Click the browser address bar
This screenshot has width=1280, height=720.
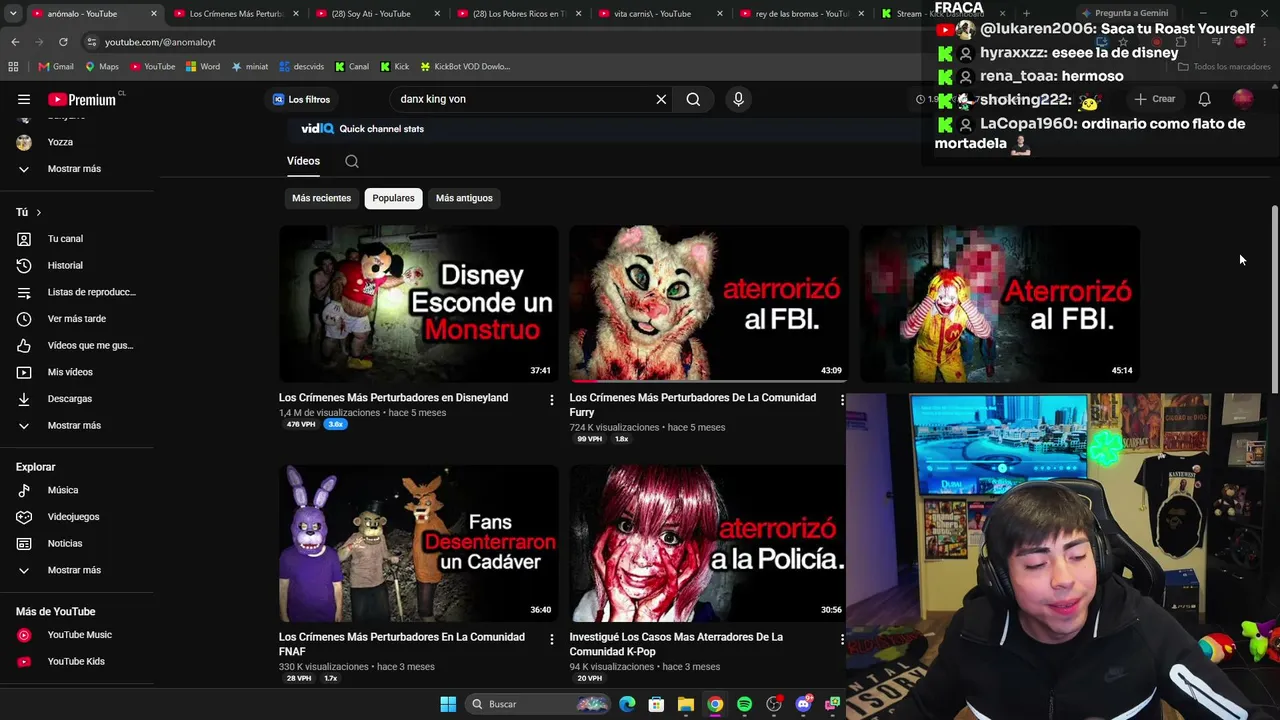click(500, 42)
